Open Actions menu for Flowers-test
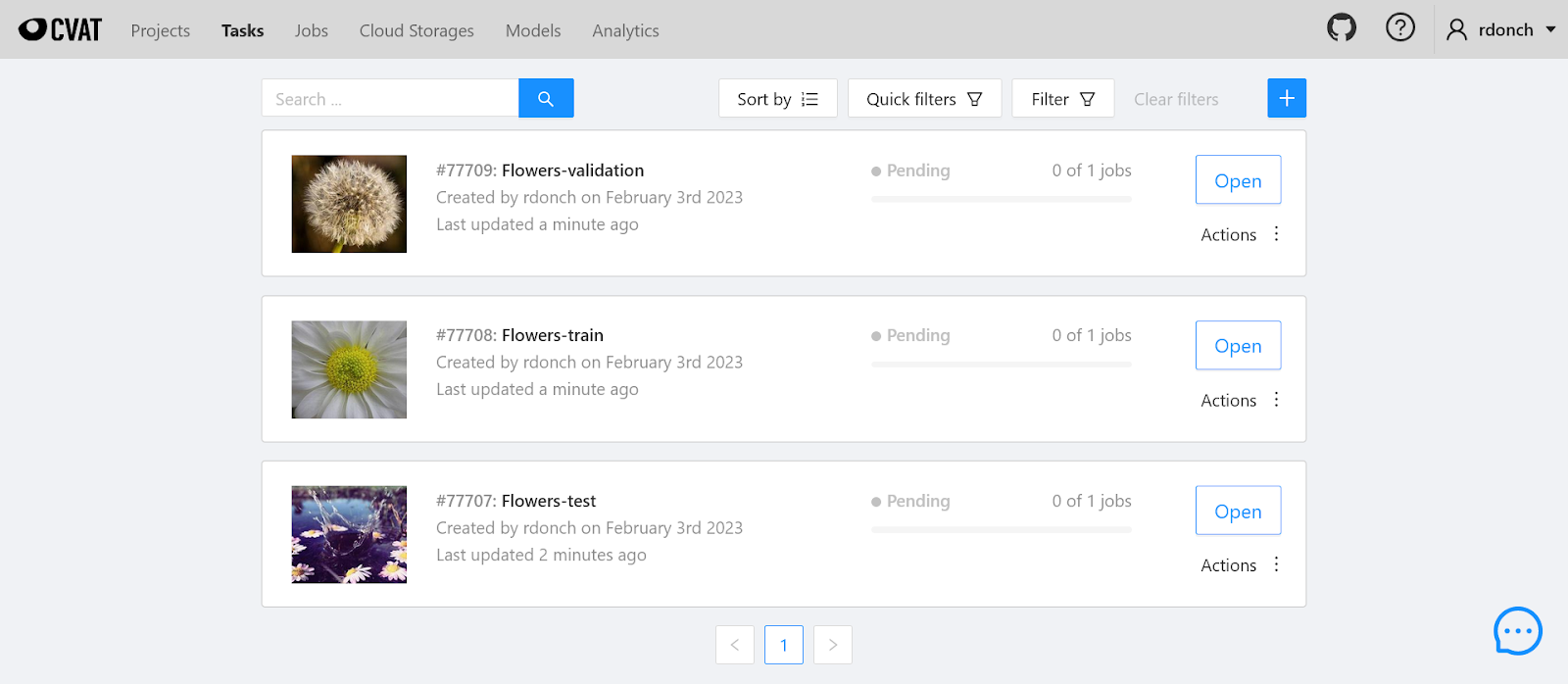 1241,564
